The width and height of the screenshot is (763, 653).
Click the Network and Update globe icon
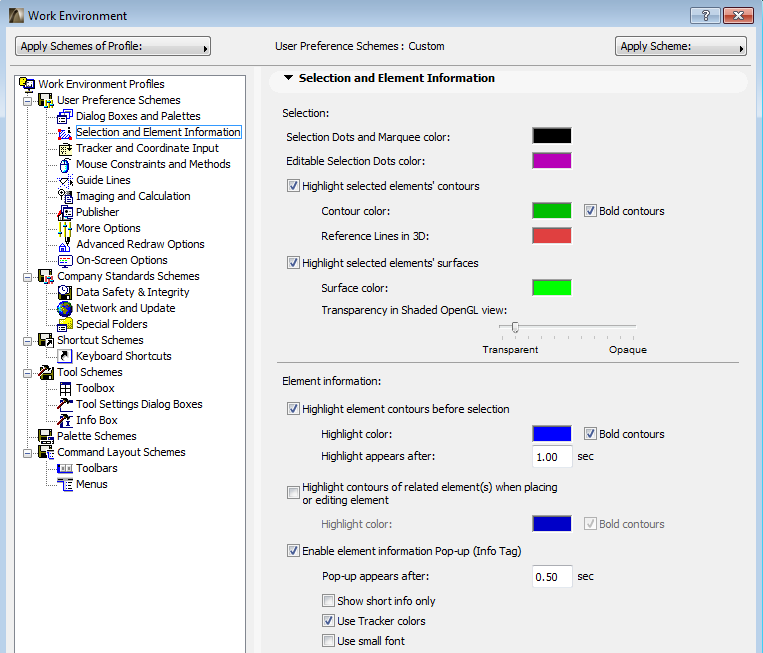[65, 308]
